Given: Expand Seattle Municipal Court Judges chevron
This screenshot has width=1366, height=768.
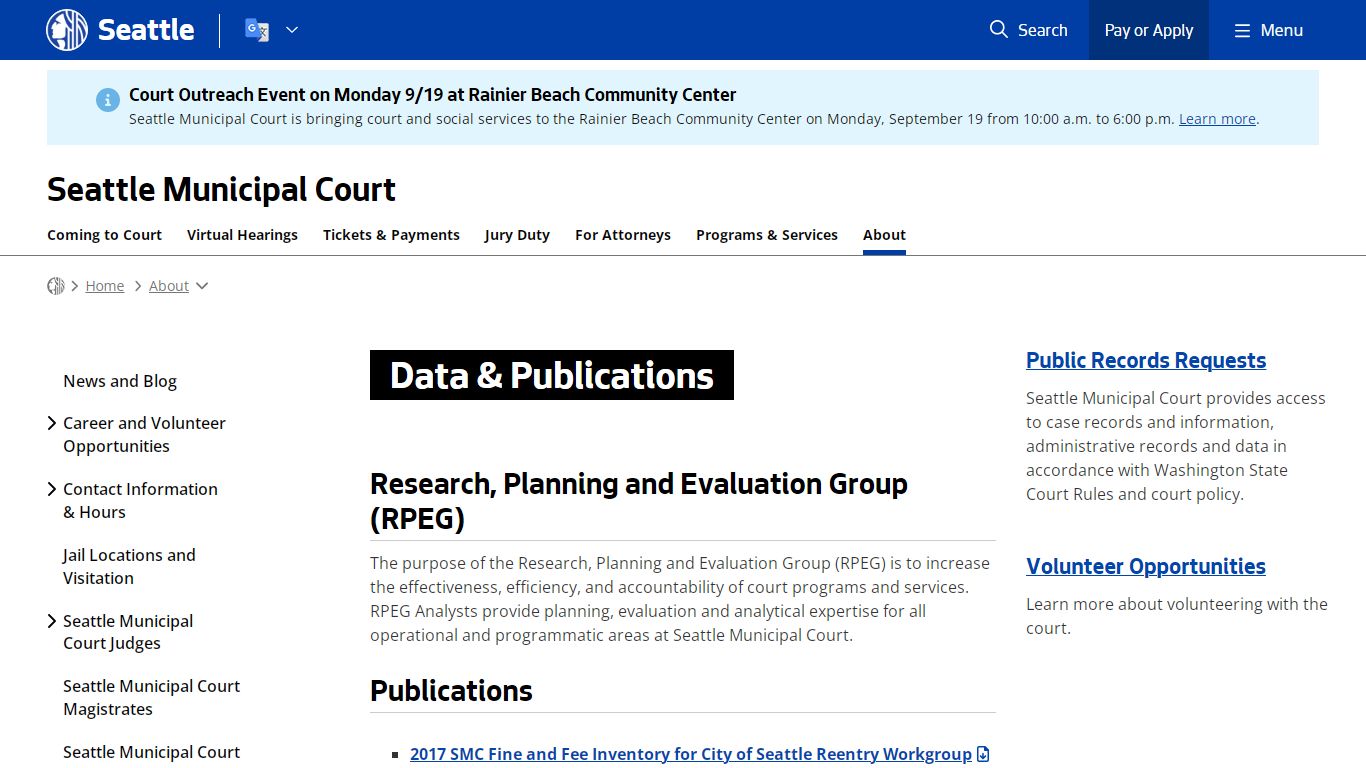Looking at the screenshot, I should point(52,621).
